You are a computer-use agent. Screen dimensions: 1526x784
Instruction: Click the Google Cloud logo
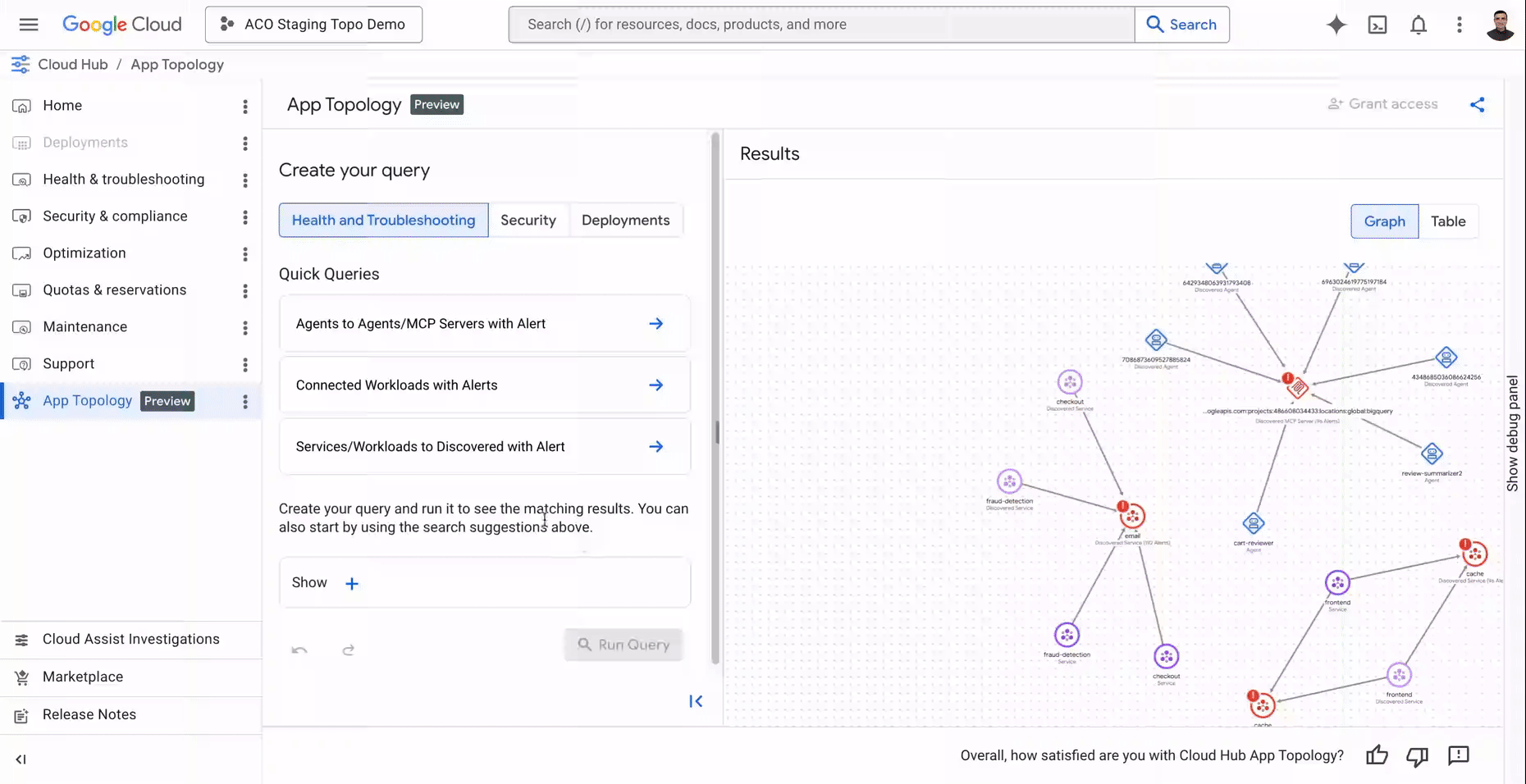pos(122,25)
